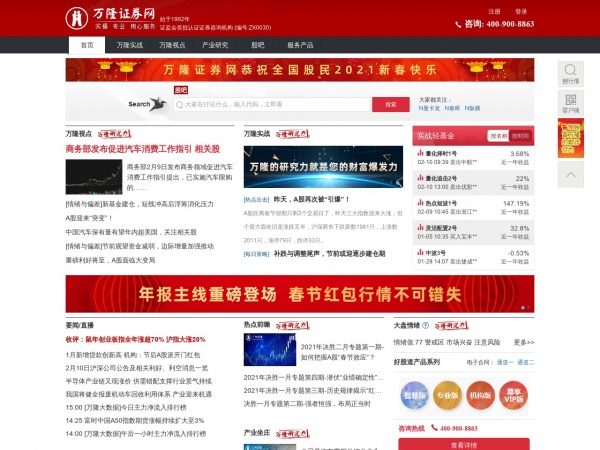The height and width of the screenshot is (450, 600).
Task: Click the stock chart thumbnail under 万隆视点
Action: 94,177
